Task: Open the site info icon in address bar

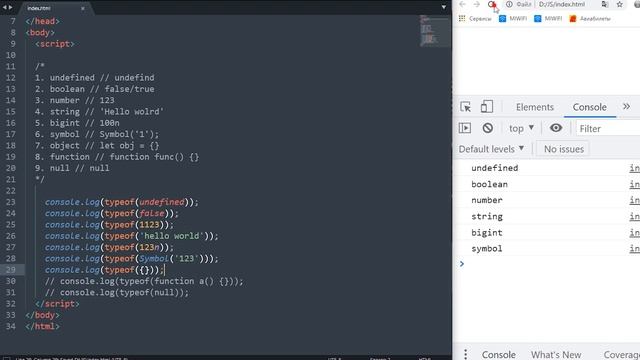Action: click(509, 4)
